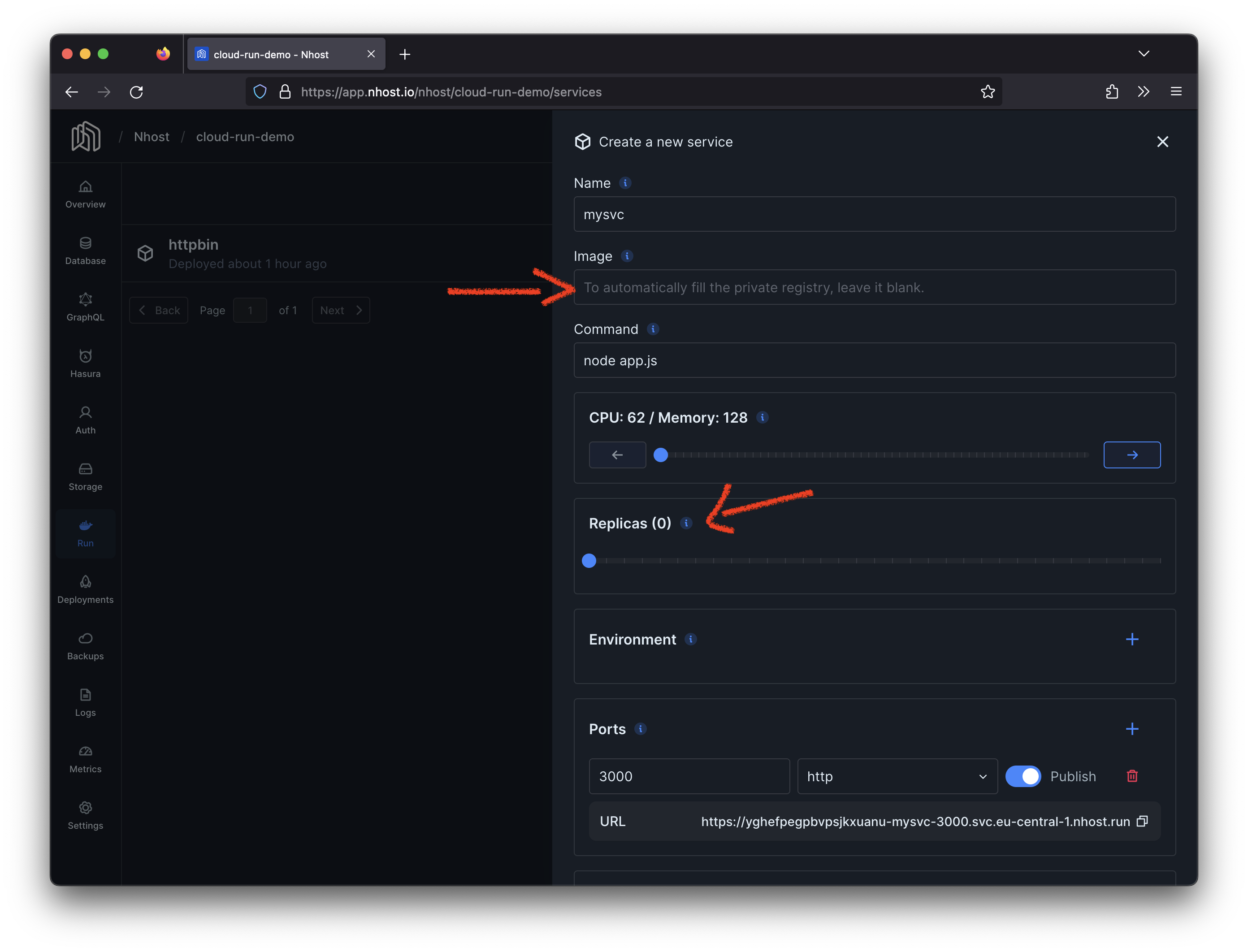Open the httpbin service entry

pos(193,244)
